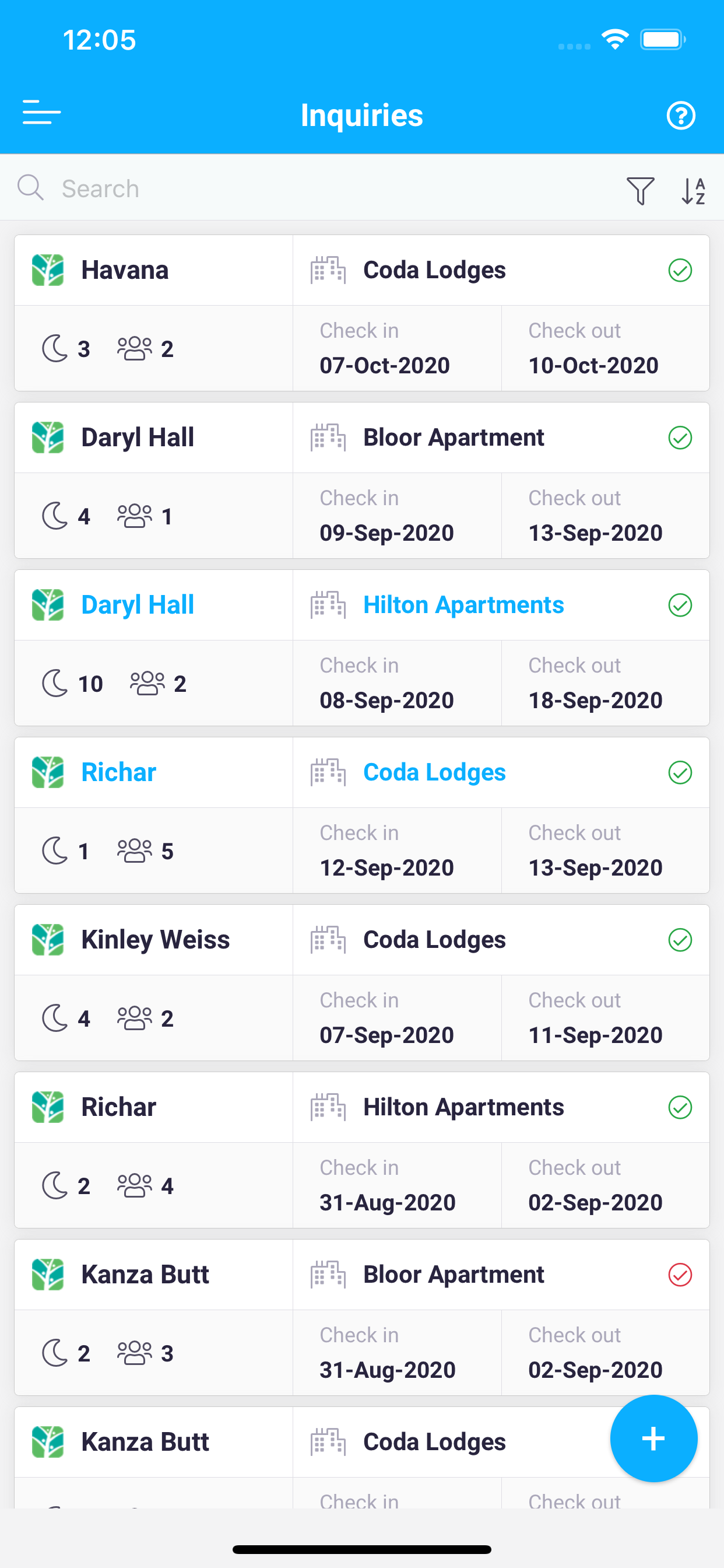Select check out date 18-Sep-2020
This screenshot has height=1568, width=724.
(x=595, y=701)
